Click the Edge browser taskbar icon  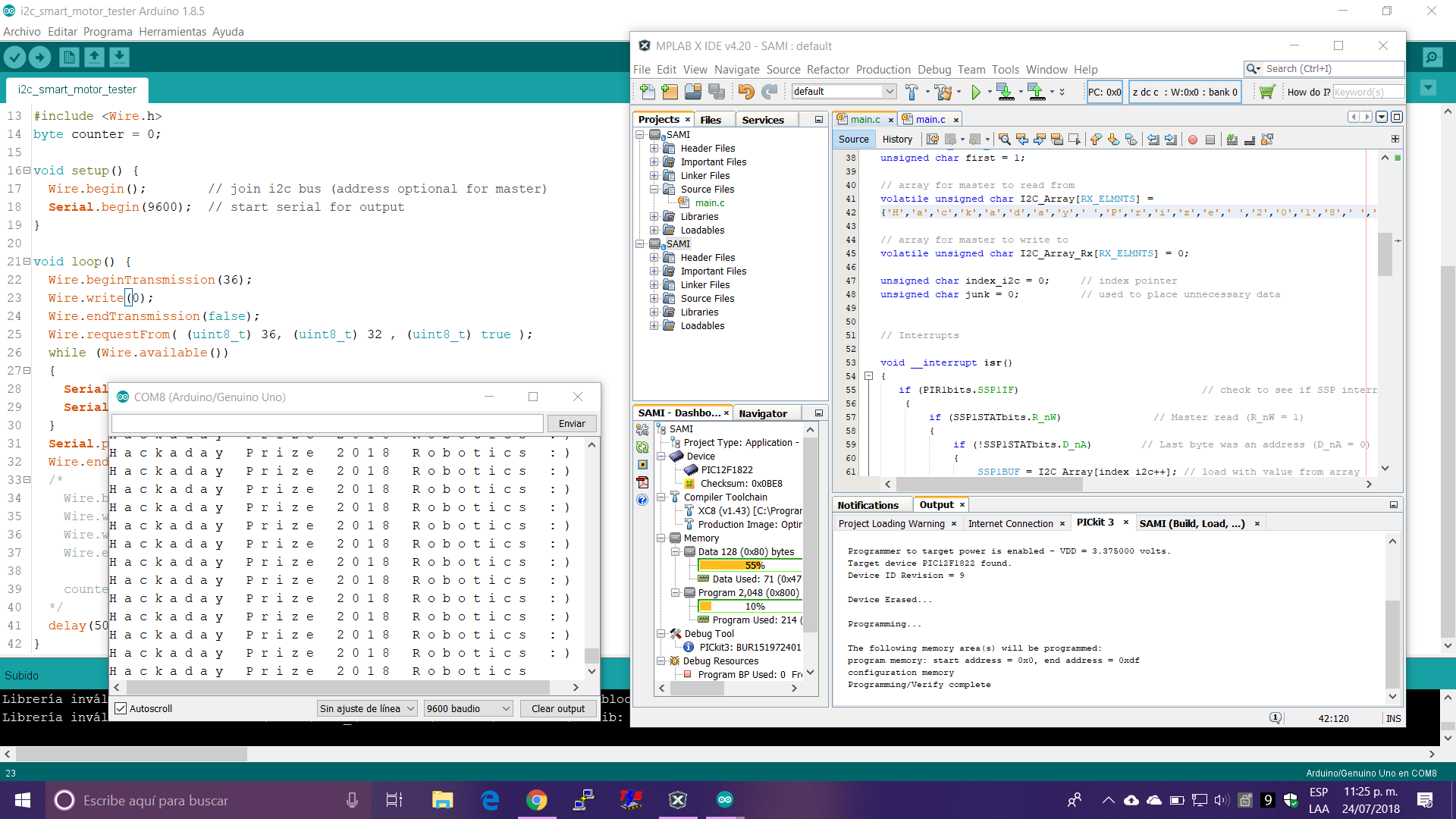coord(489,800)
